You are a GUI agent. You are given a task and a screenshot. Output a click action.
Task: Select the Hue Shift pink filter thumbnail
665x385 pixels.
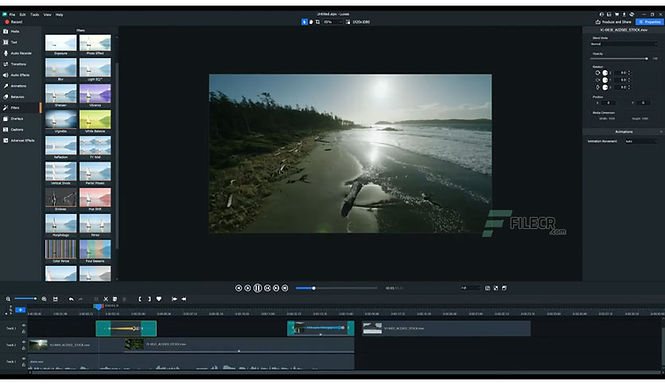(x=95, y=198)
